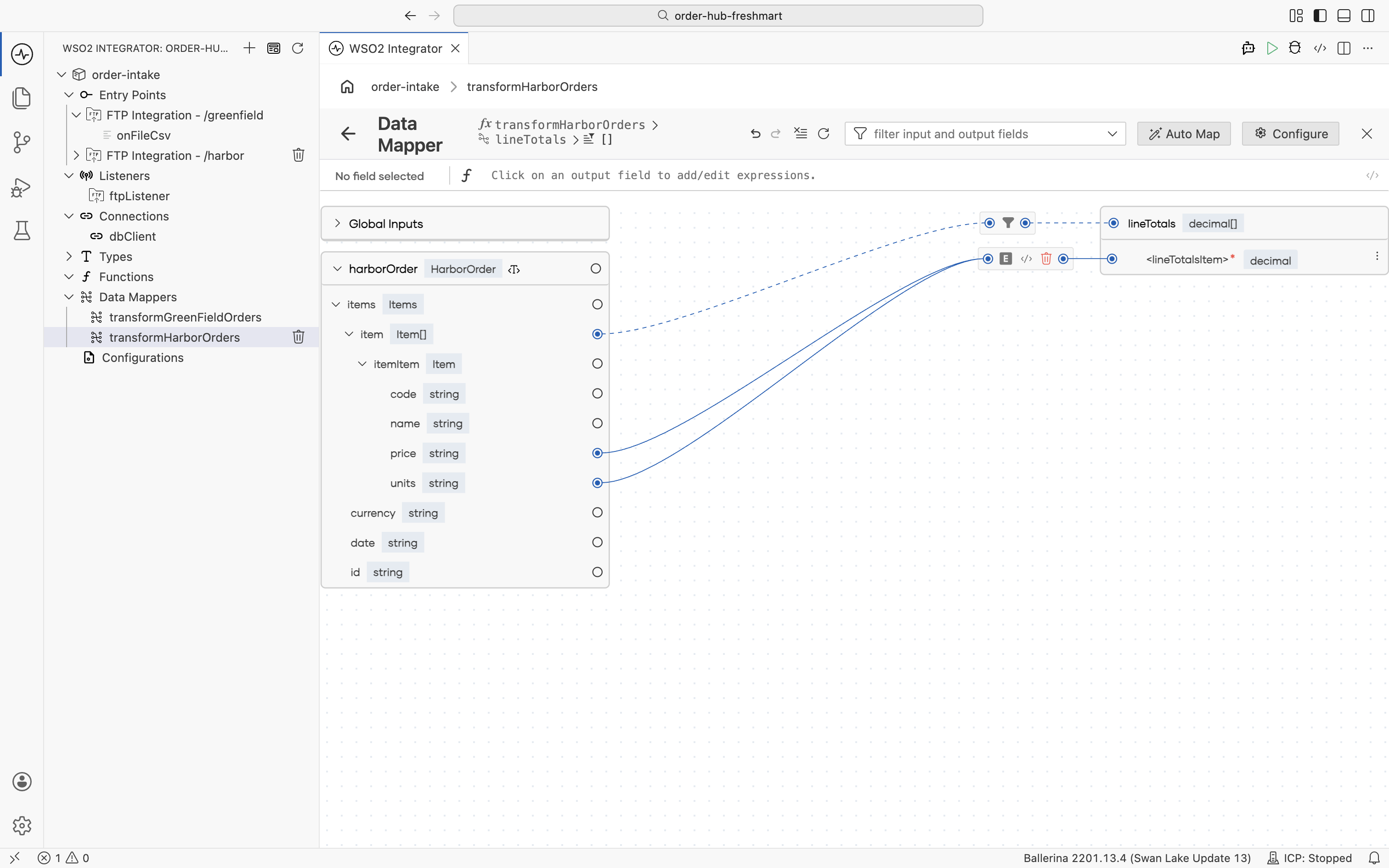Click the Auto Map button
This screenshot has height=868, width=1389.
click(x=1184, y=134)
